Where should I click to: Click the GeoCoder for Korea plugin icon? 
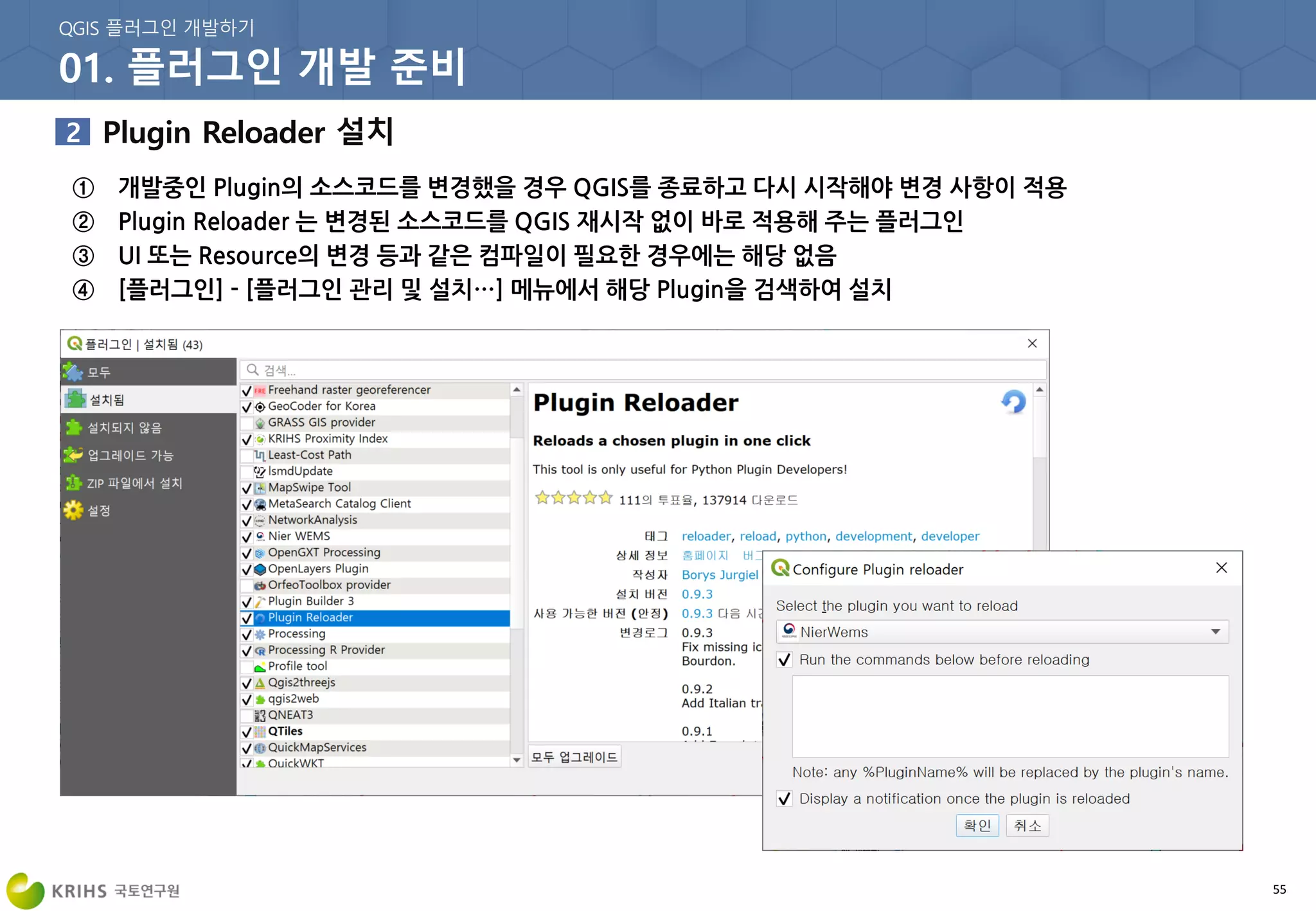pos(260,407)
